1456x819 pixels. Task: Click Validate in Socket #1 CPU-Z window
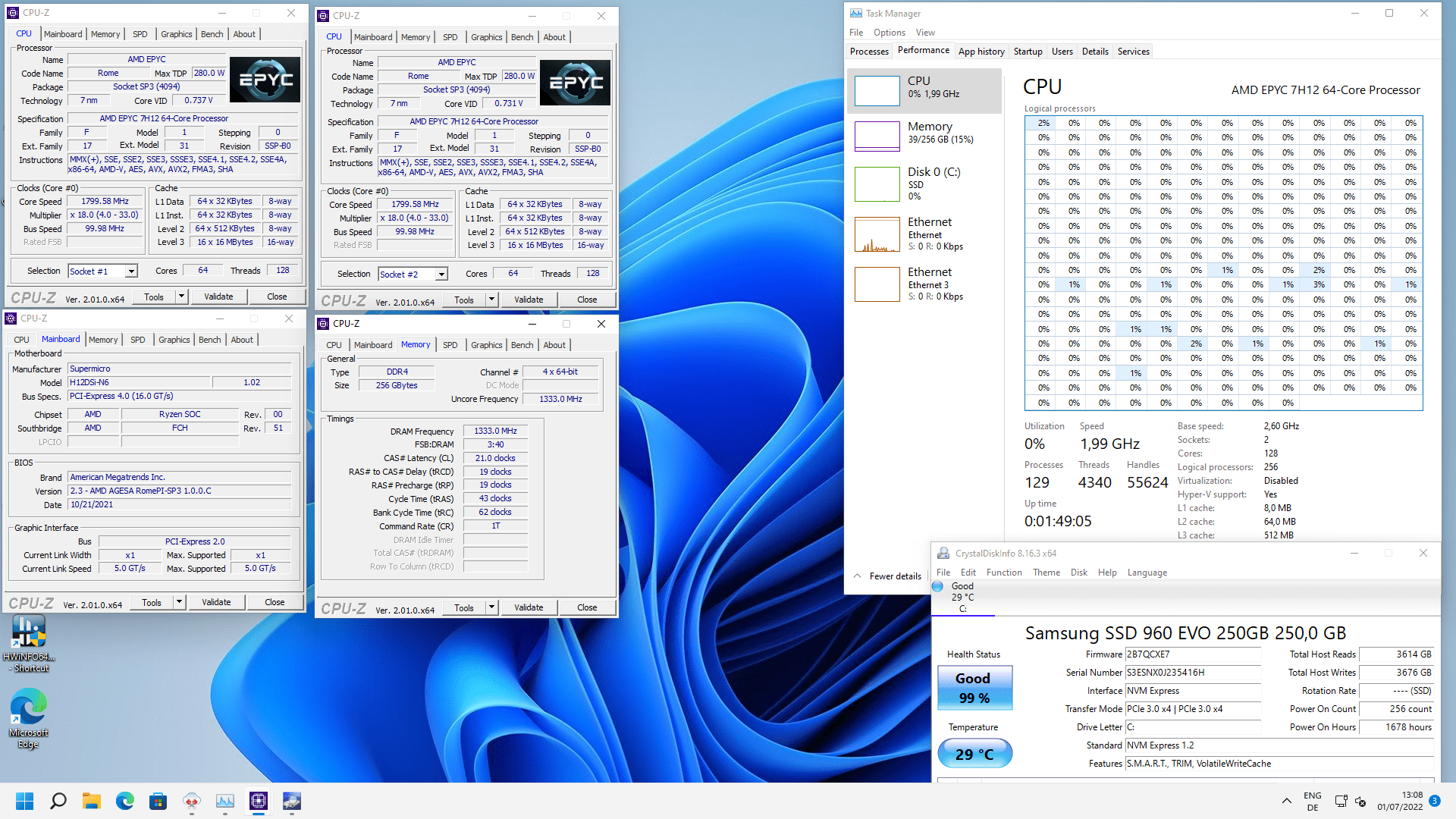pos(218,297)
